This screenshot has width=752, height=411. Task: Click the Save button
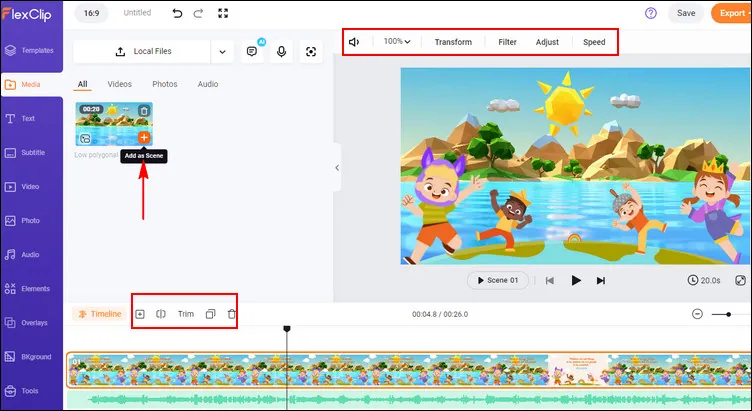[x=686, y=13]
